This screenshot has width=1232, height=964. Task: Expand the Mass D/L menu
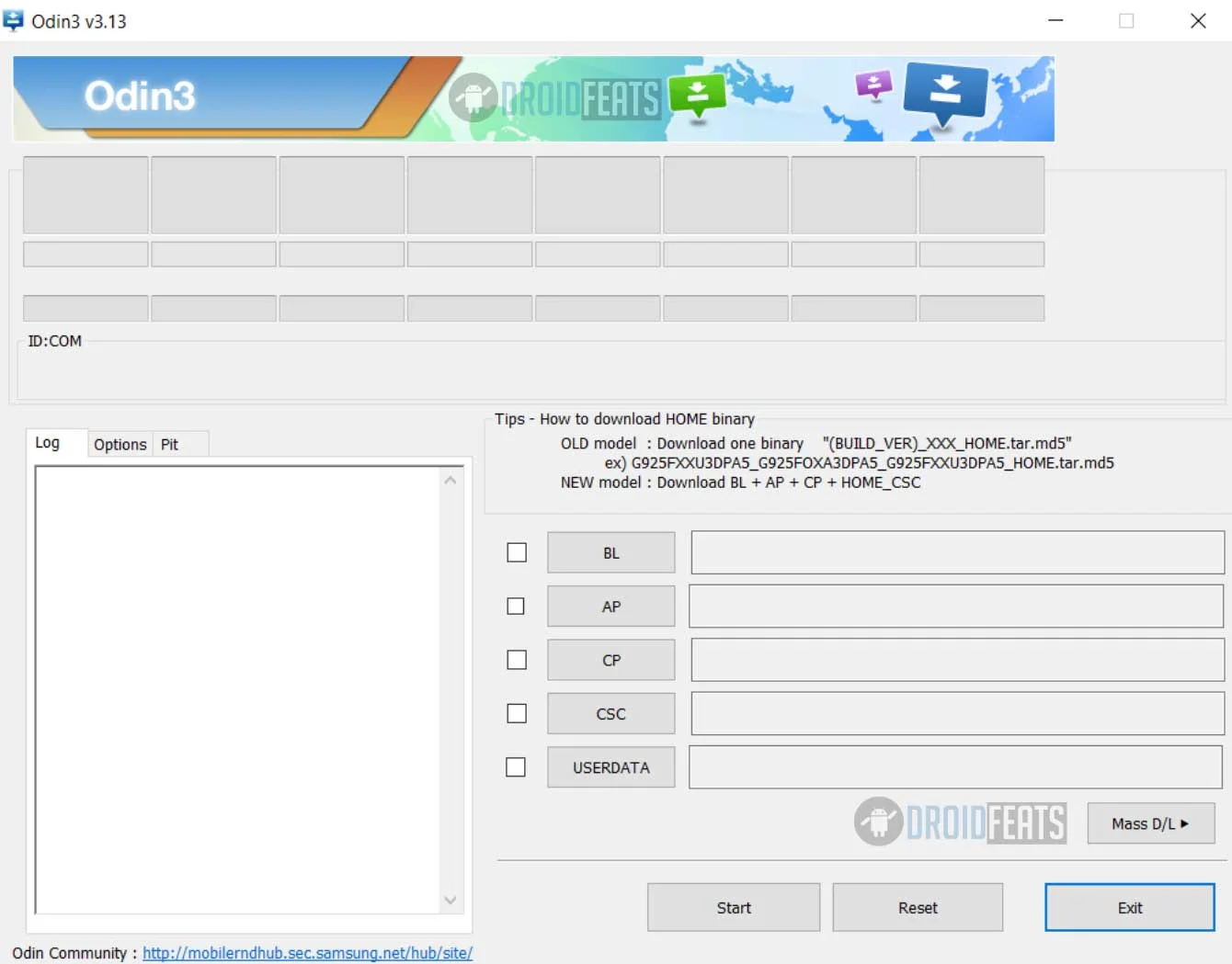1151,823
